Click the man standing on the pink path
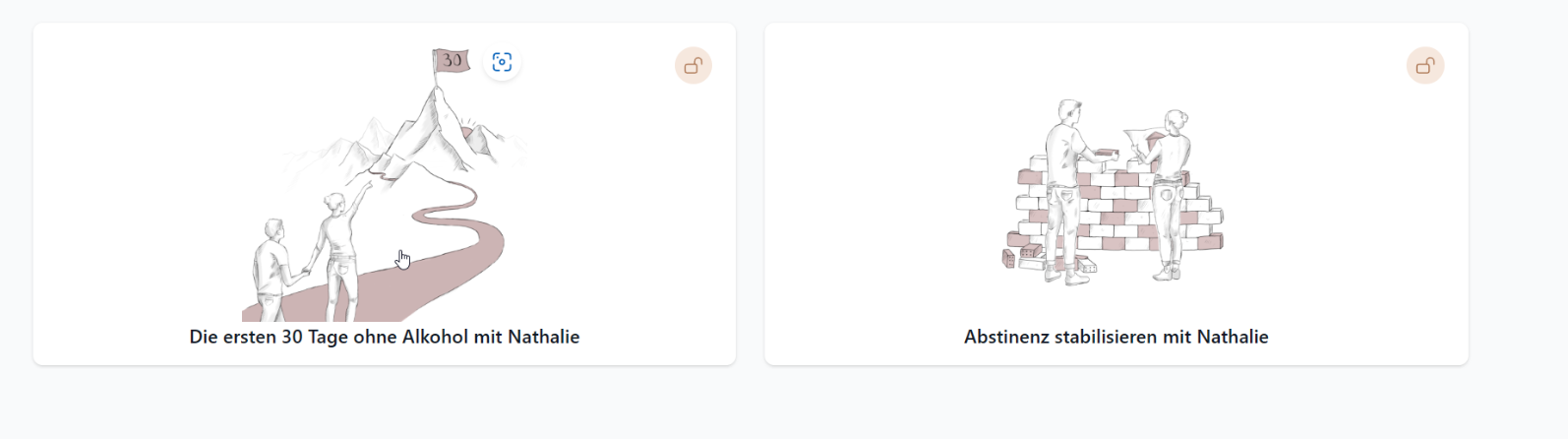The image size is (1568, 439). pyautogui.click(x=271, y=268)
